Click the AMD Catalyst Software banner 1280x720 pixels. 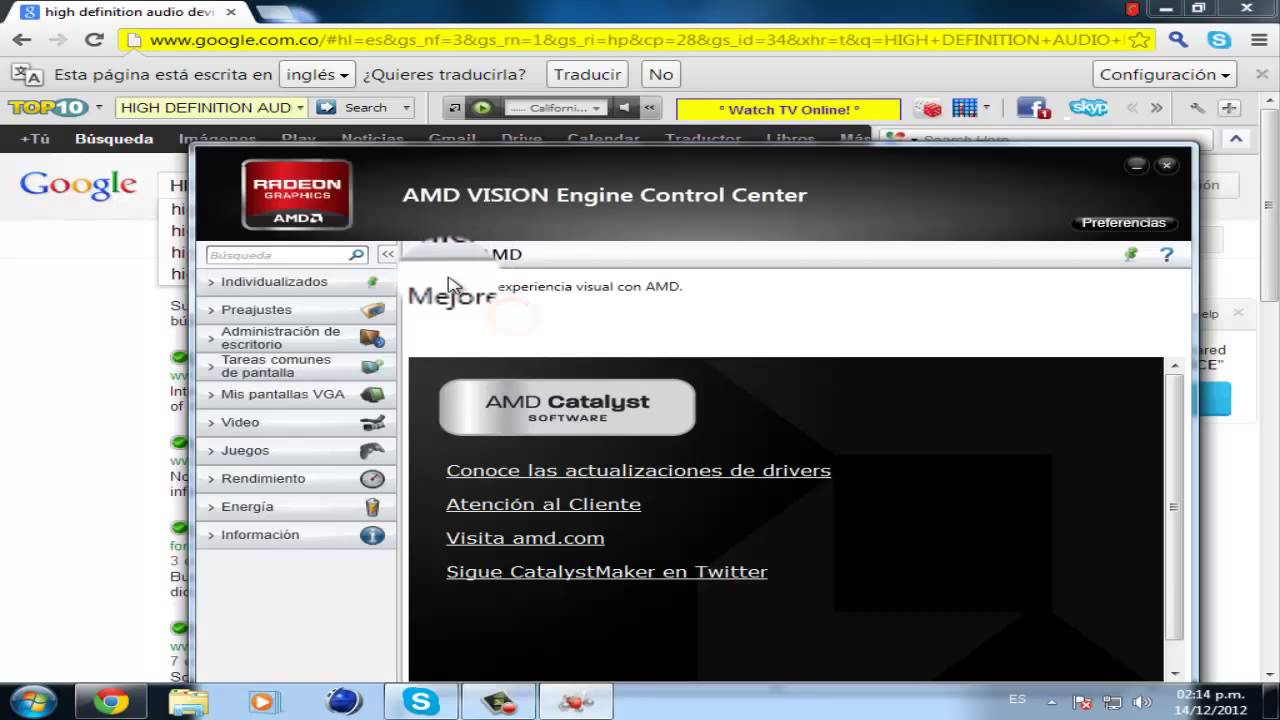[567, 407]
